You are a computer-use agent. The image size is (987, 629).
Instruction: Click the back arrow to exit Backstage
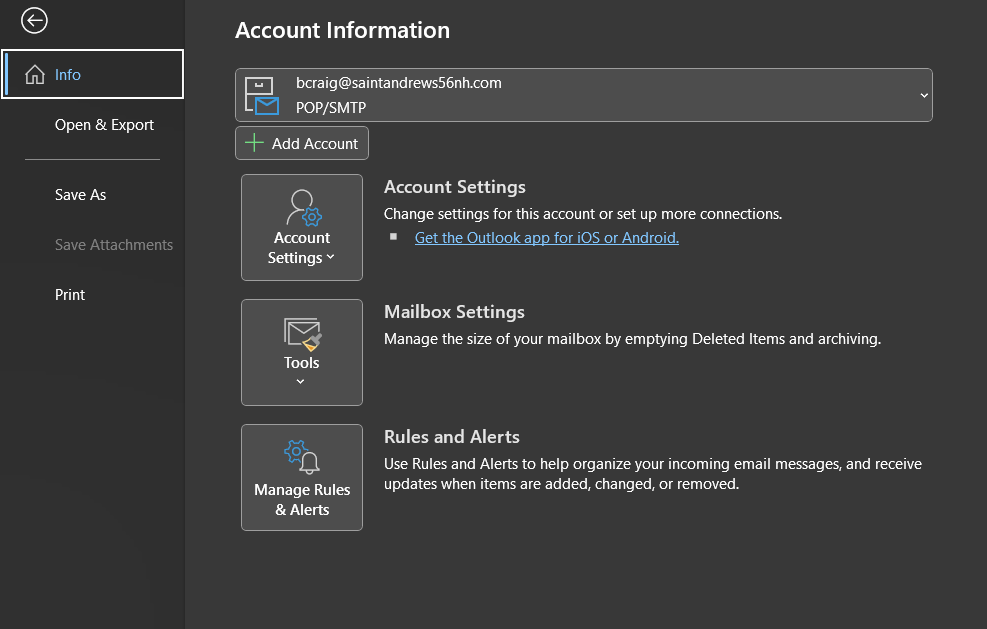pyautogui.click(x=34, y=20)
